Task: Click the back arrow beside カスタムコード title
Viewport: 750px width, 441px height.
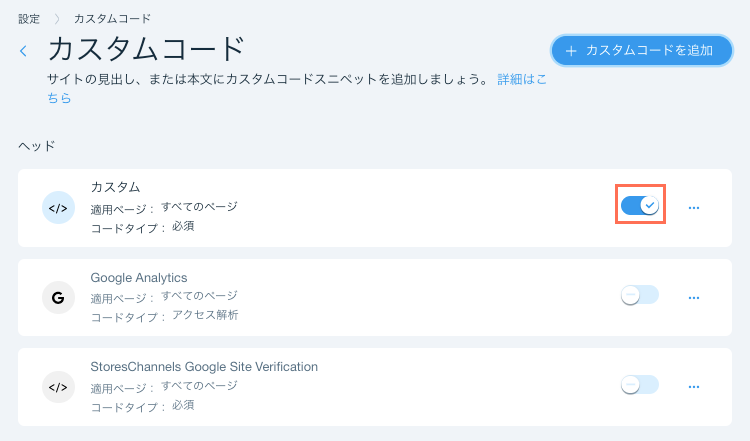Action: [x=23, y=51]
